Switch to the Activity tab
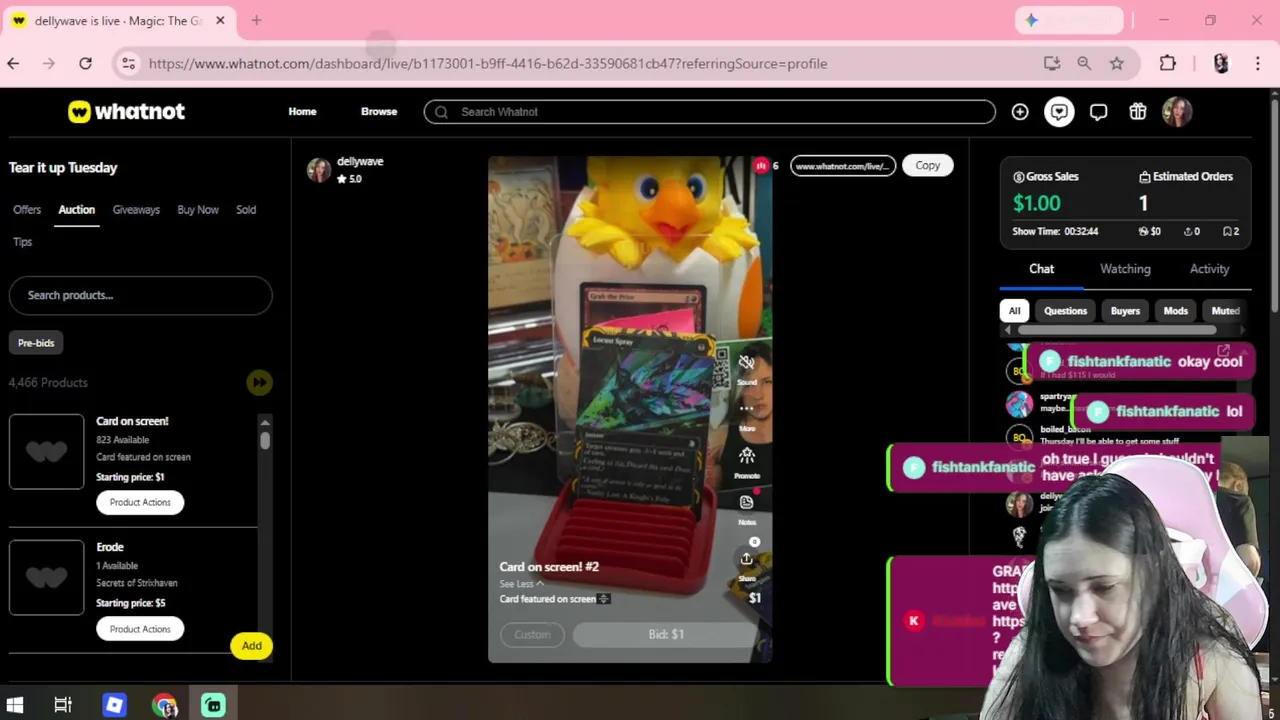 tap(1209, 269)
